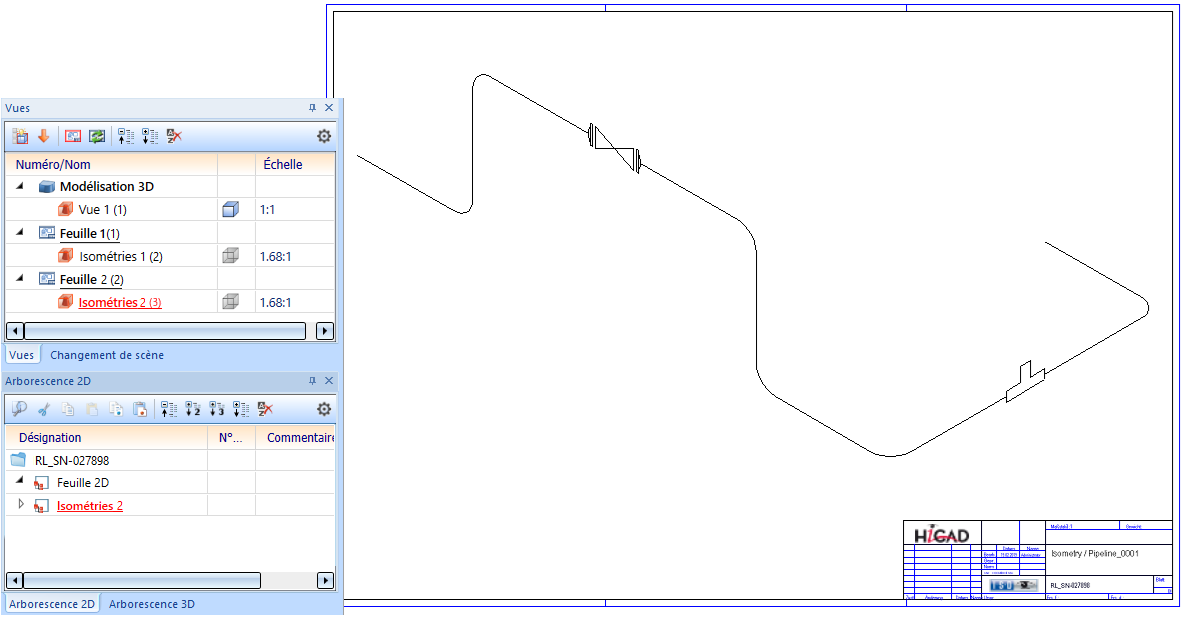The width and height of the screenshot is (1187, 618).
Task: Click the HiCAD logo in the title block
Action: (x=942, y=535)
